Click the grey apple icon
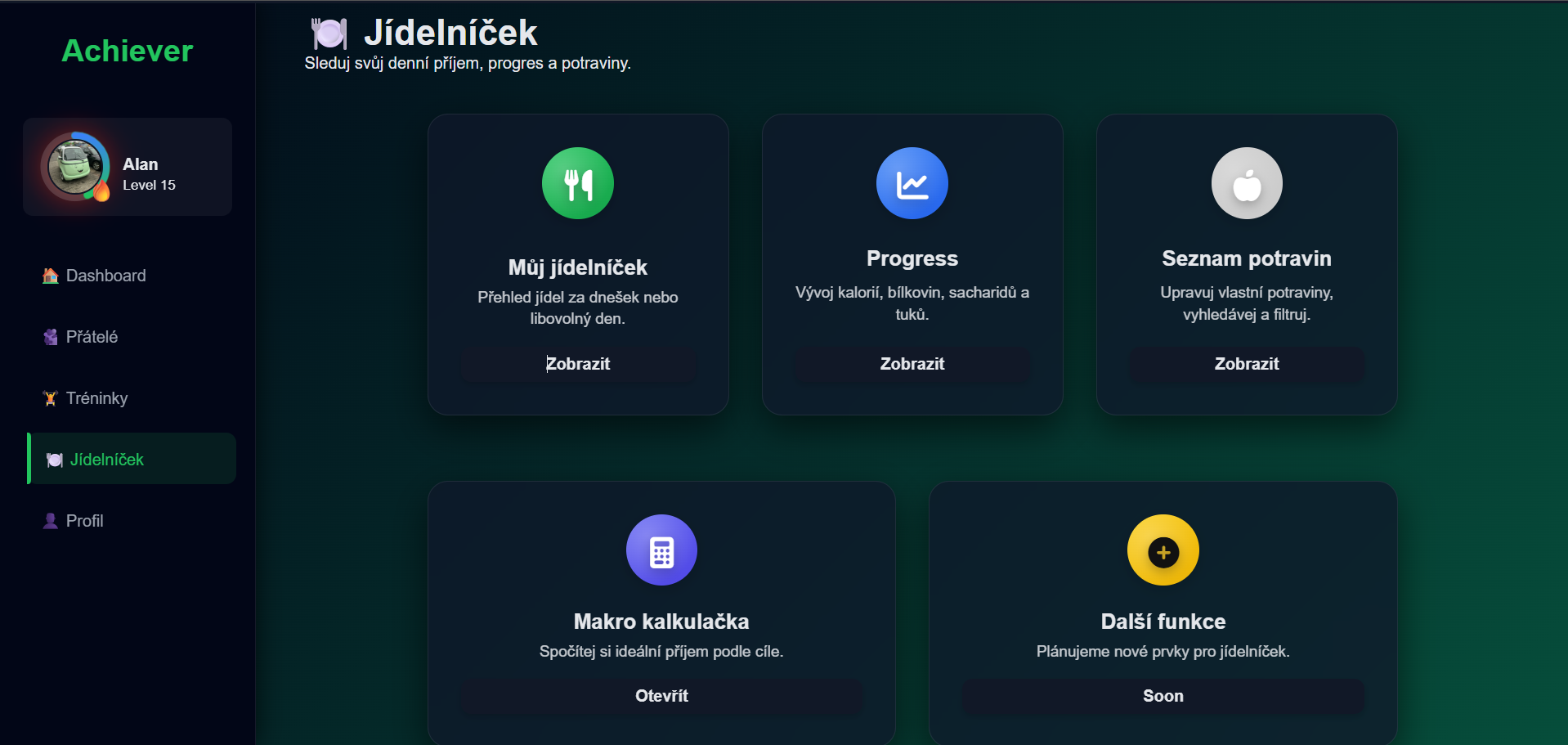This screenshot has height=745, width=1568. point(1246,183)
